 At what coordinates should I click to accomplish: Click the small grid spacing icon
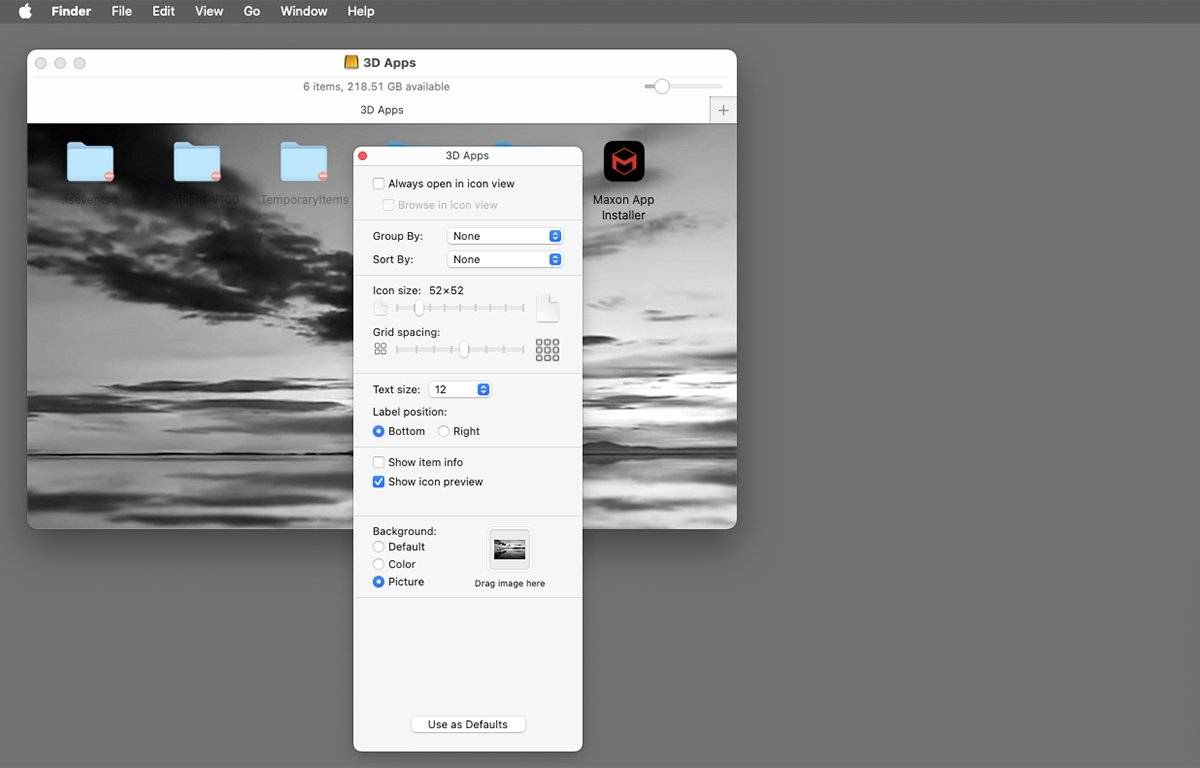coord(380,349)
